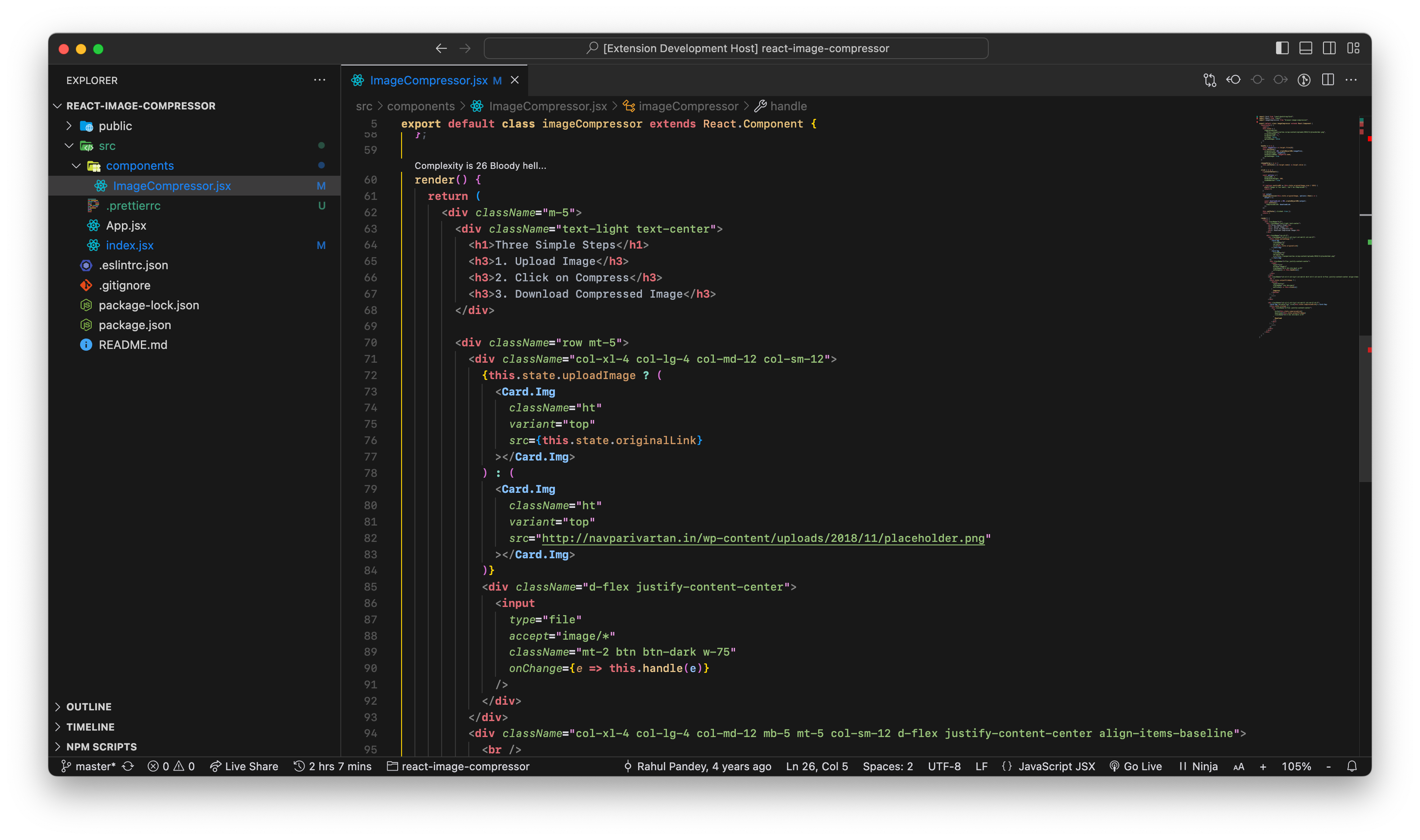Click the command center search box
The height and width of the screenshot is (840, 1420).
(x=736, y=49)
